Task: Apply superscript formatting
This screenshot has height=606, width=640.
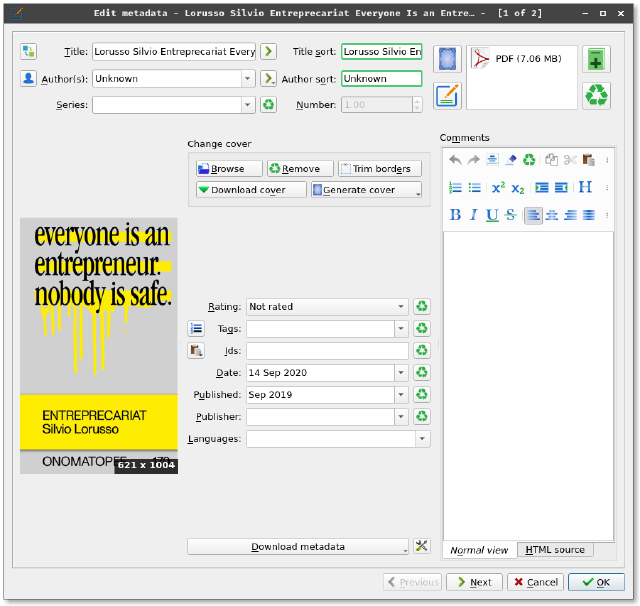Action: click(x=498, y=188)
